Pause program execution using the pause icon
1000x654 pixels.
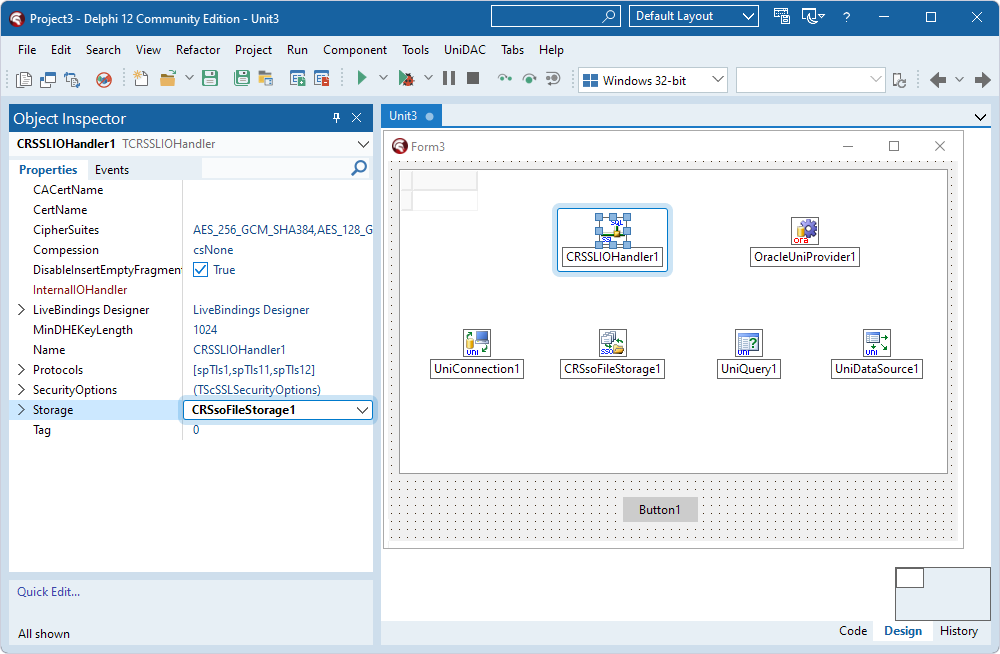[448, 77]
